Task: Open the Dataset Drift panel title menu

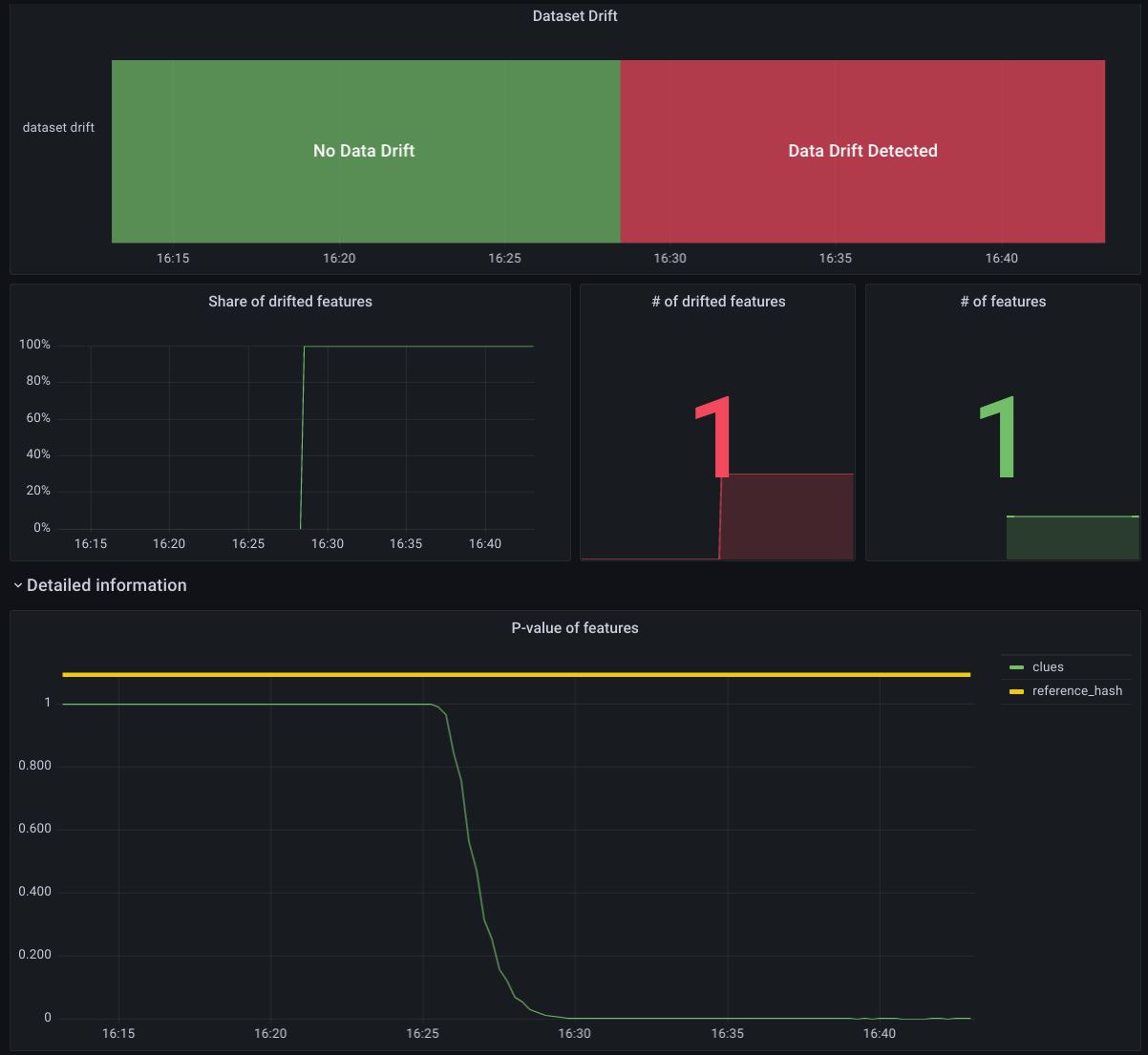Action: click(574, 15)
